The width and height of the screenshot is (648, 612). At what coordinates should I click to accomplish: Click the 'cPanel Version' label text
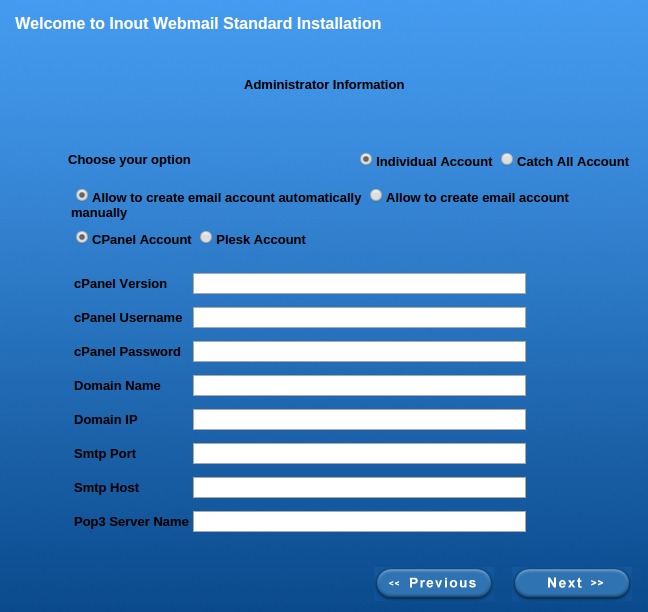pos(120,284)
